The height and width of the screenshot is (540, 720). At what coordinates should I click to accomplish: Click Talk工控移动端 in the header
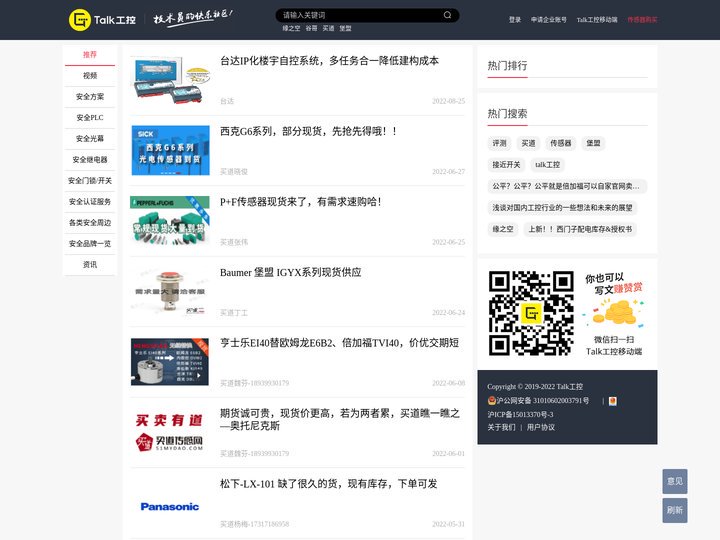[597, 20]
